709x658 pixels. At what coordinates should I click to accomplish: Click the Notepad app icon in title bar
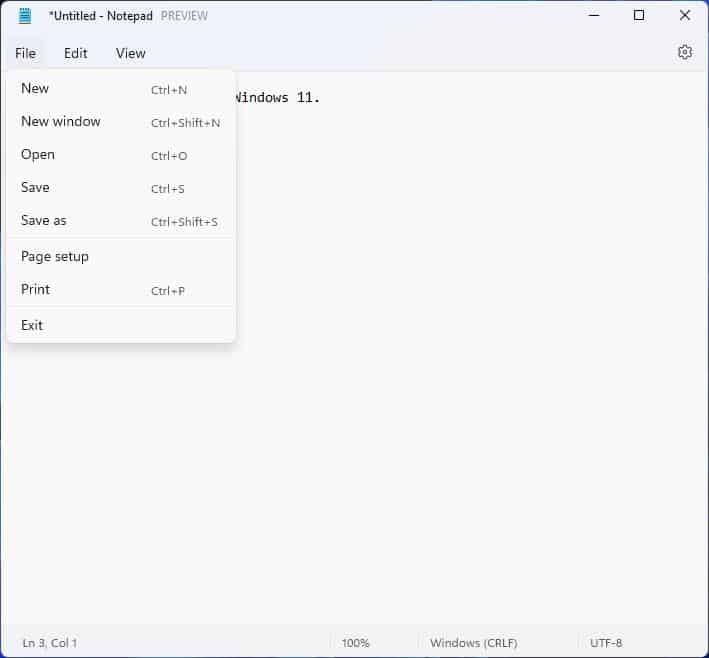25,16
